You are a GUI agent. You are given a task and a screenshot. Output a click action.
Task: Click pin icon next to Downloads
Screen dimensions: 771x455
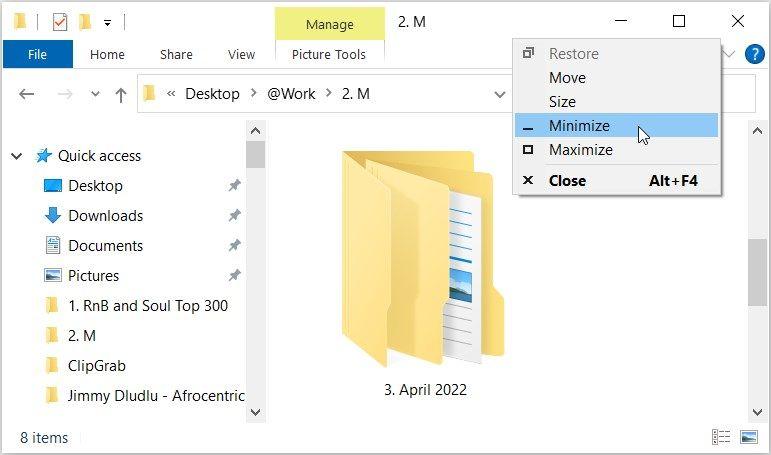click(x=235, y=215)
